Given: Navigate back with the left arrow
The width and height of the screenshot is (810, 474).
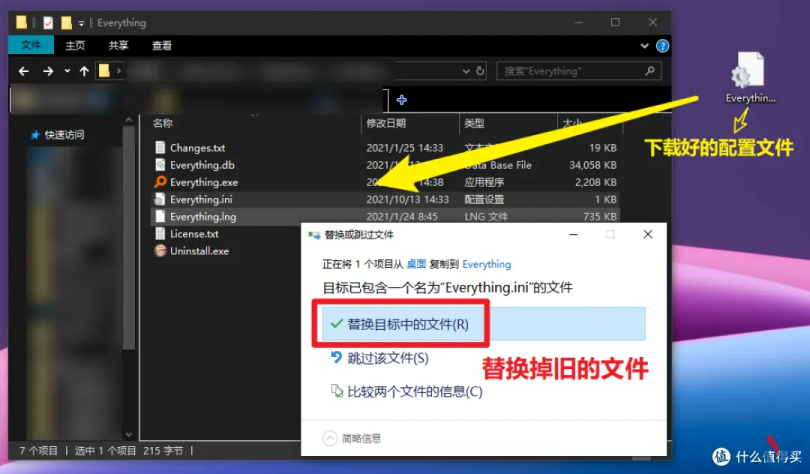Looking at the screenshot, I should [x=22, y=71].
